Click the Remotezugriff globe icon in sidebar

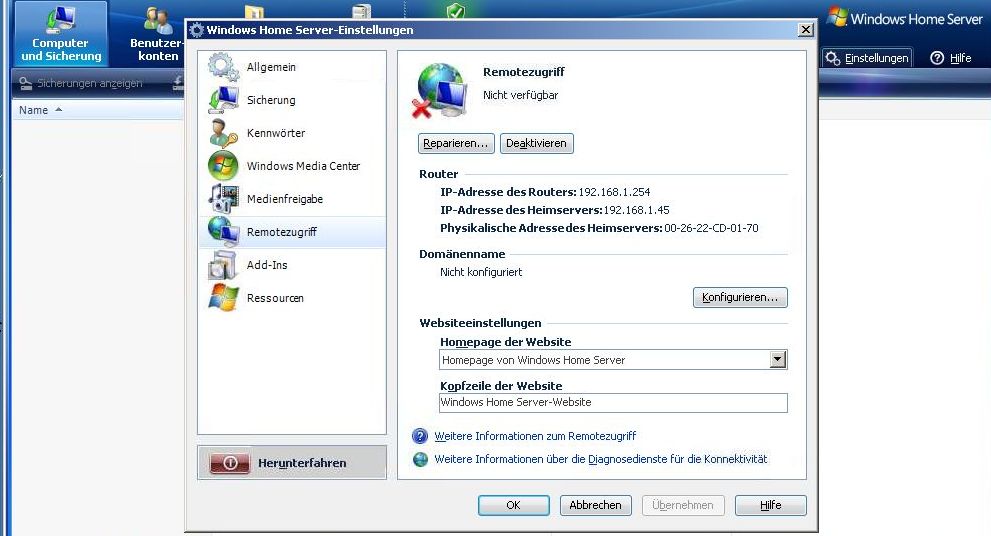click(224, 231)
